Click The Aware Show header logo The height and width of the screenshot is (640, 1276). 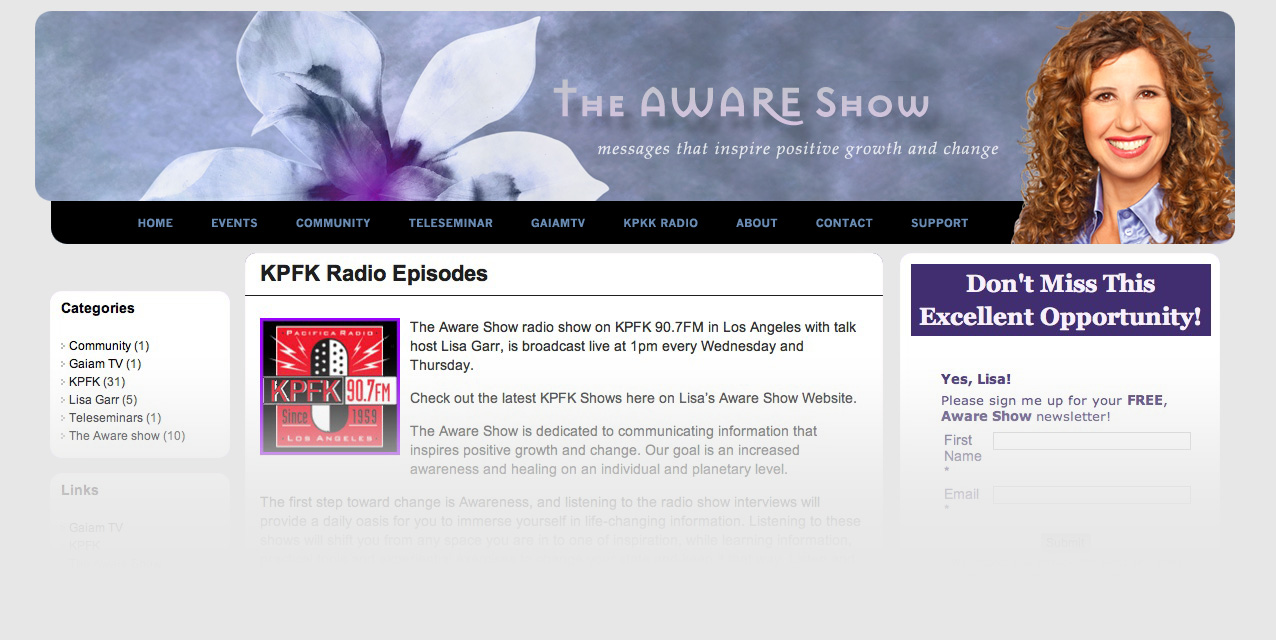click(741, 103)
